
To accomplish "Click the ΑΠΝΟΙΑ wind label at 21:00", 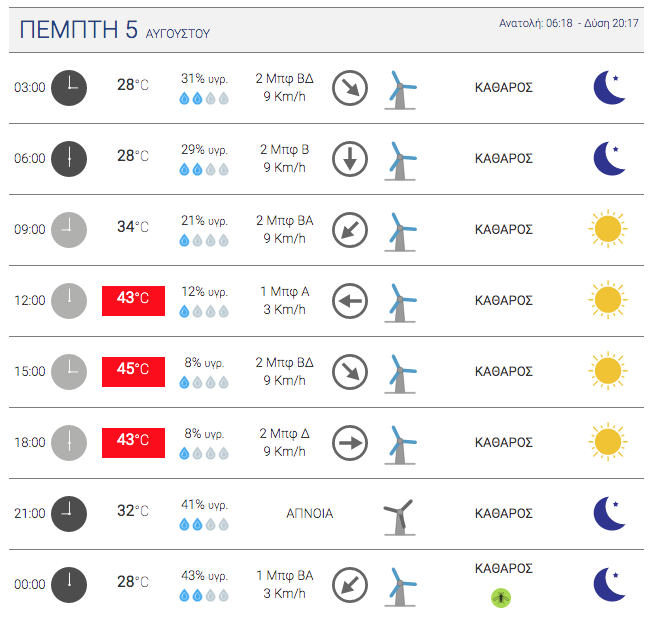I will tap(309, 513).
